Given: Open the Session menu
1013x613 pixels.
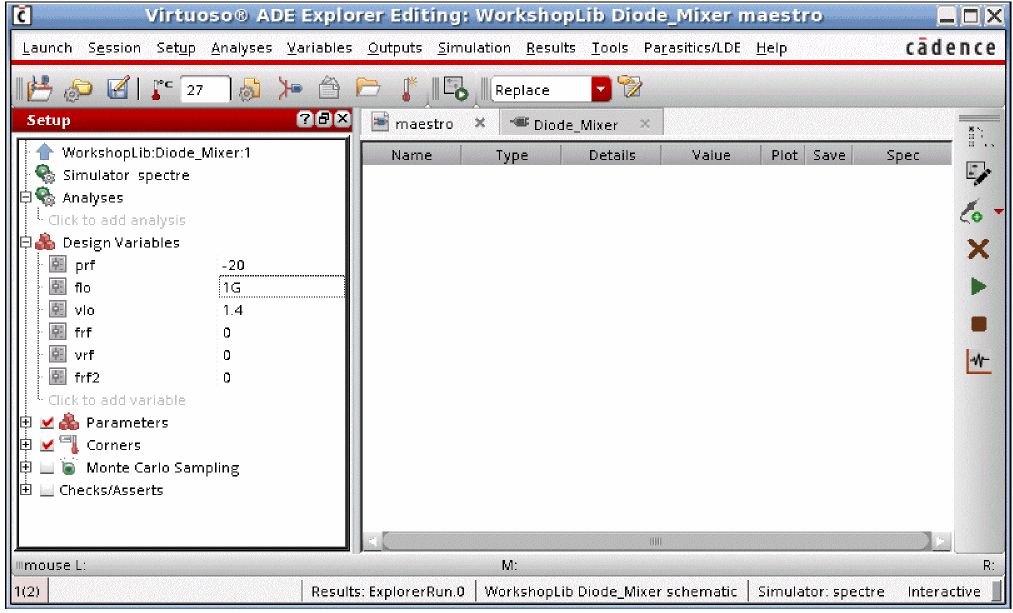Looking at the screenshot, I should 114,48.
